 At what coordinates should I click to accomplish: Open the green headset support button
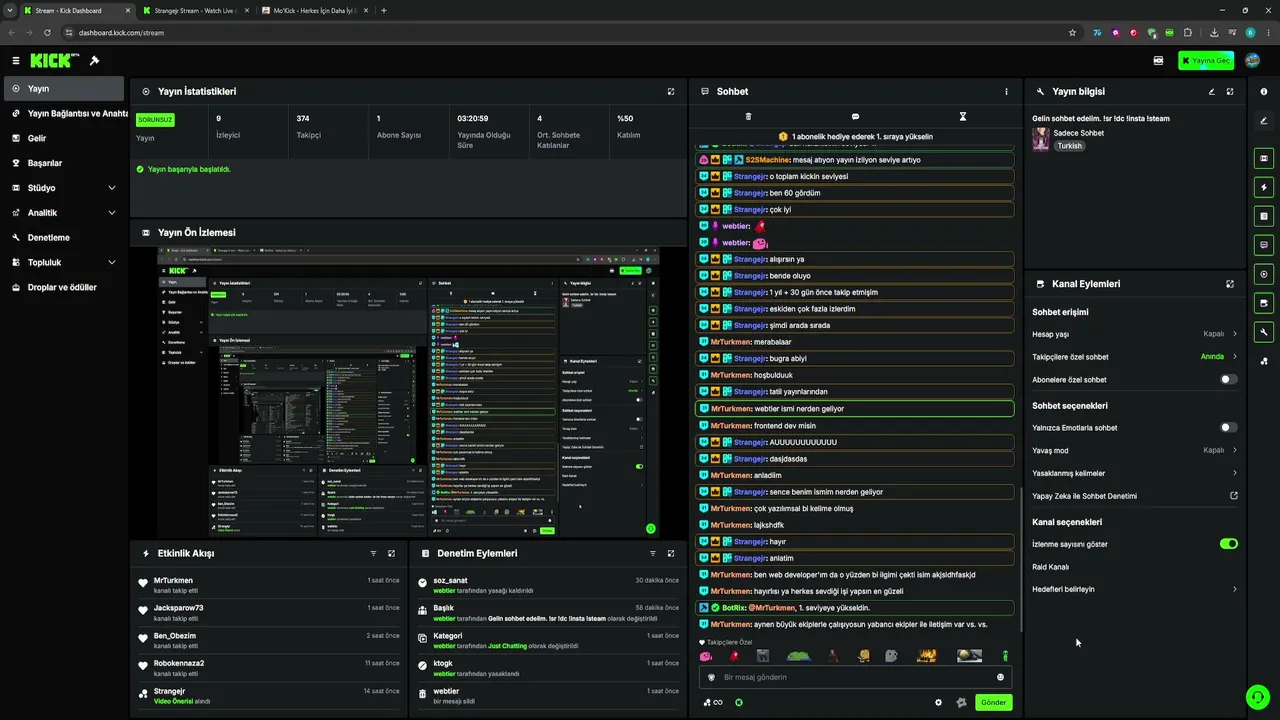pyautogui.click(x=1257, y=696)
